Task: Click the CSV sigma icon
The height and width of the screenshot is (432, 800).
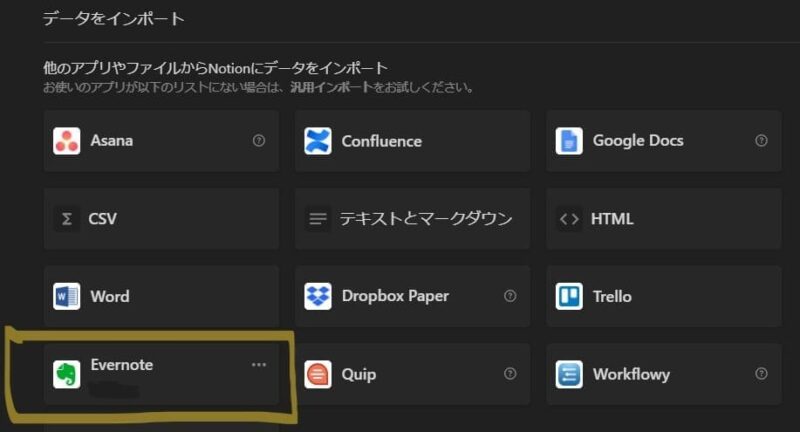Action: (x=66, y=219)
